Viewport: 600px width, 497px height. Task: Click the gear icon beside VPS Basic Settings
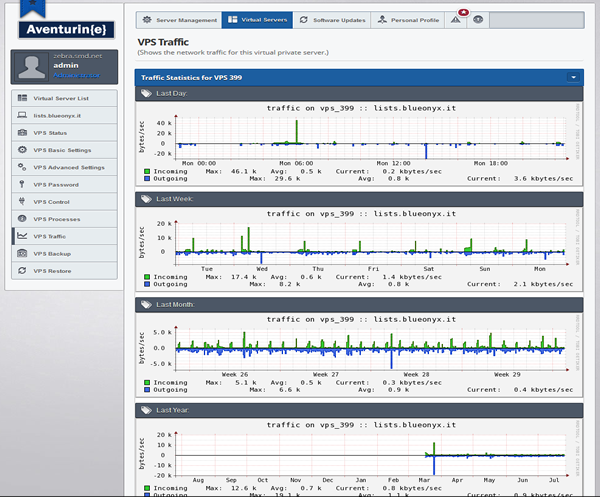22,150
